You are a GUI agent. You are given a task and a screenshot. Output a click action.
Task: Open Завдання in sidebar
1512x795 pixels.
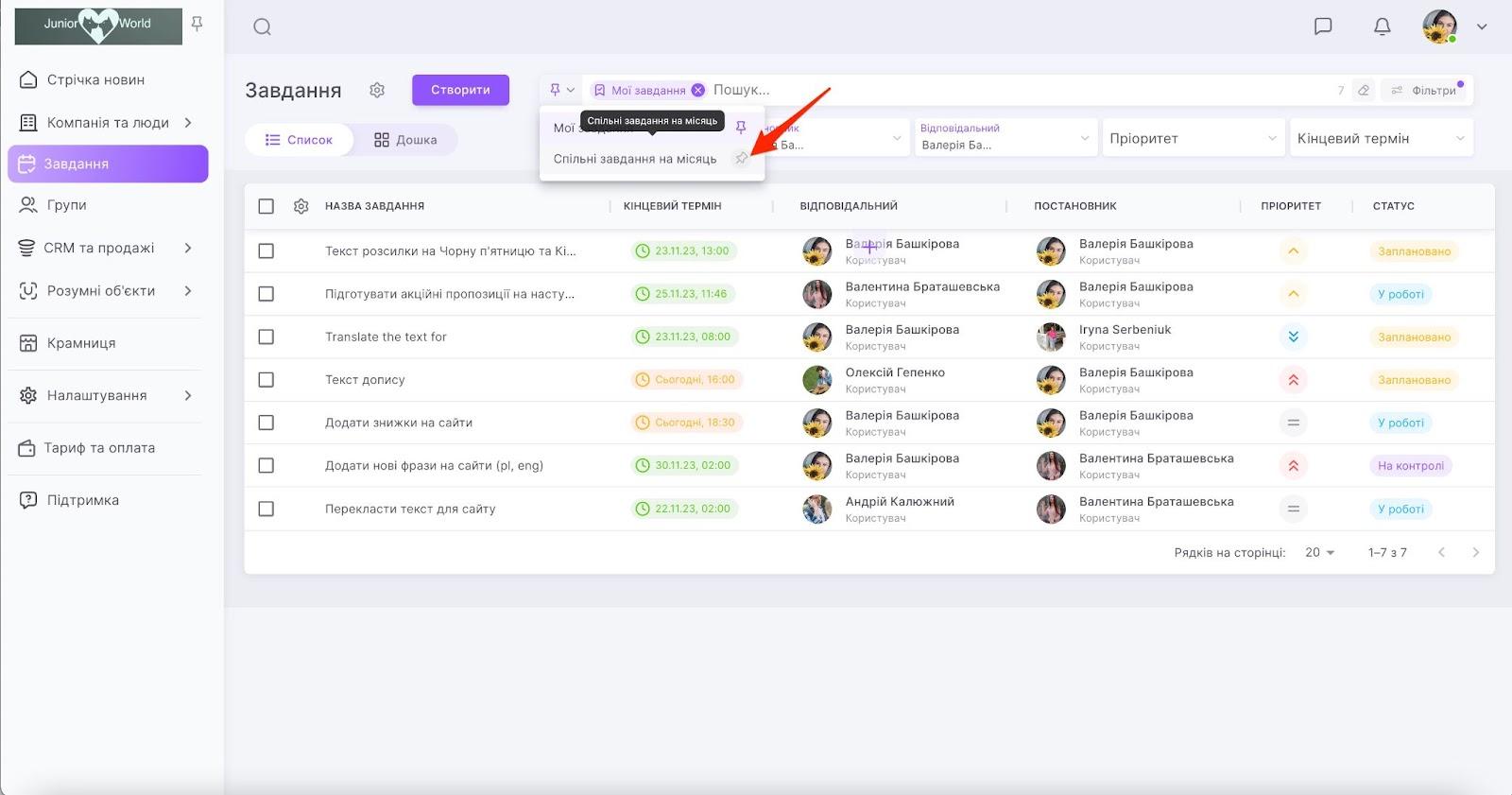click(108, 164)
